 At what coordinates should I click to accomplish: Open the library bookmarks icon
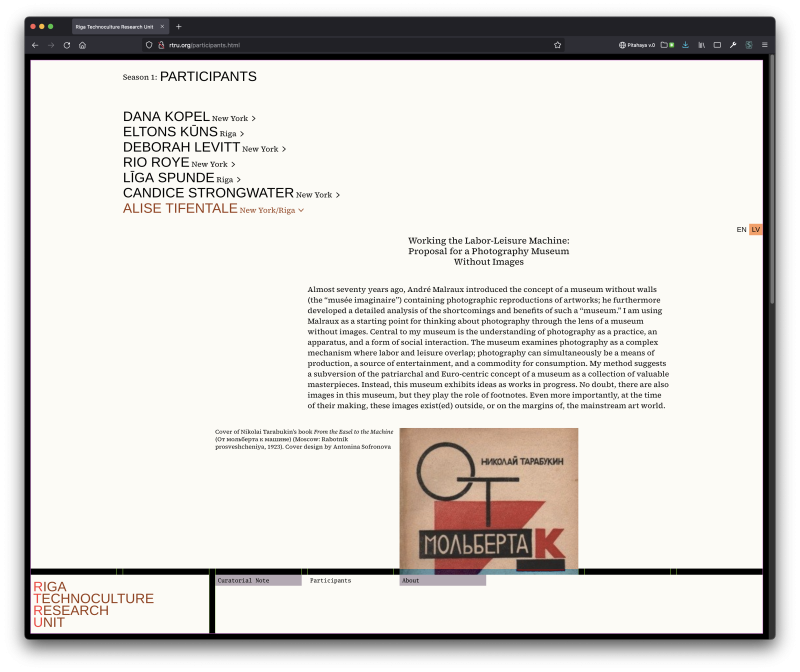tap(702, 45)
